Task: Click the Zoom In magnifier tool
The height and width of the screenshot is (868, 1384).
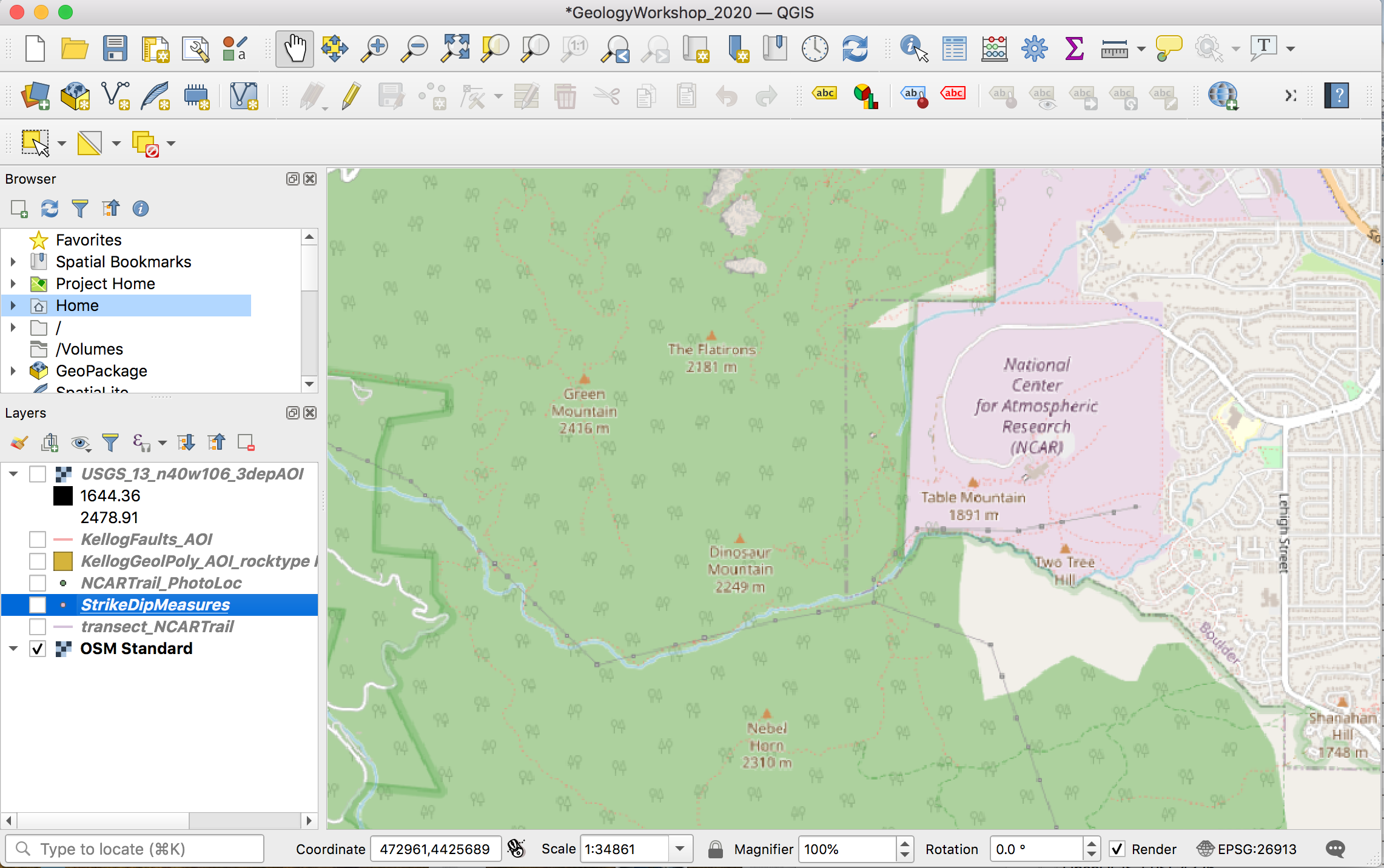Action: pyautogui.click(x=374, y=48)
